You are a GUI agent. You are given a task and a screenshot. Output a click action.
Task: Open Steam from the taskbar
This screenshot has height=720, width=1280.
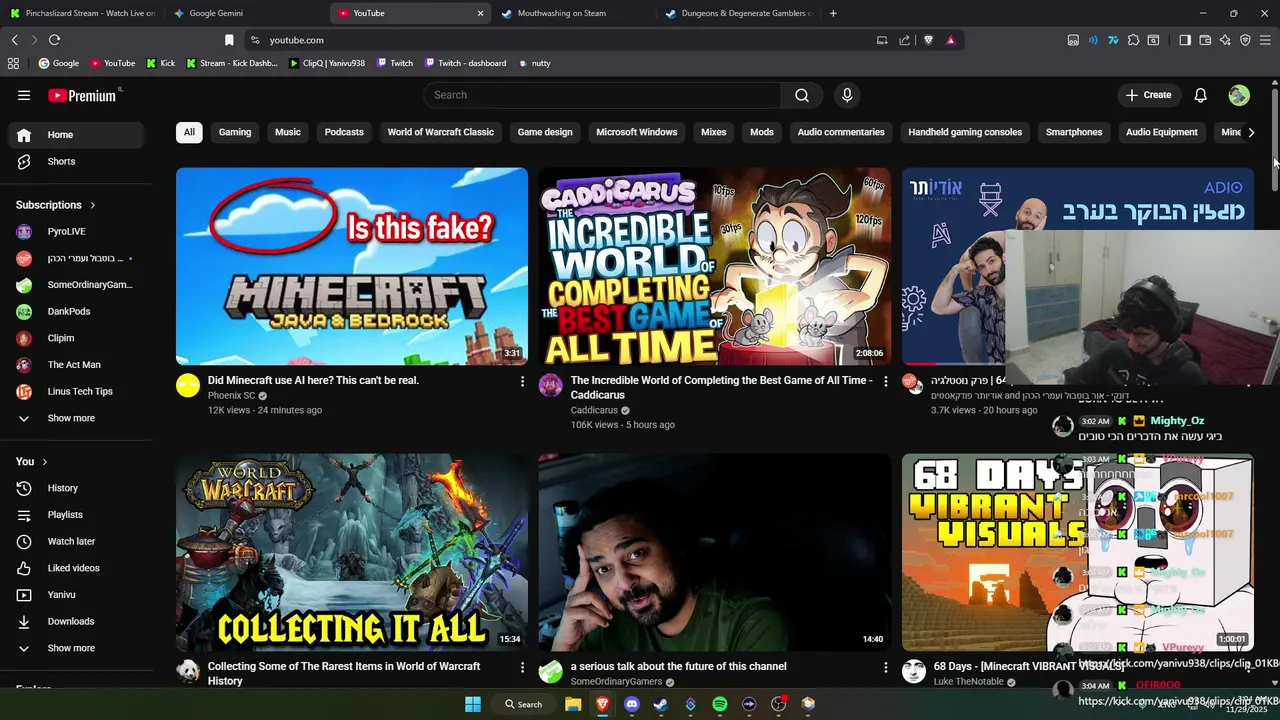660,704
